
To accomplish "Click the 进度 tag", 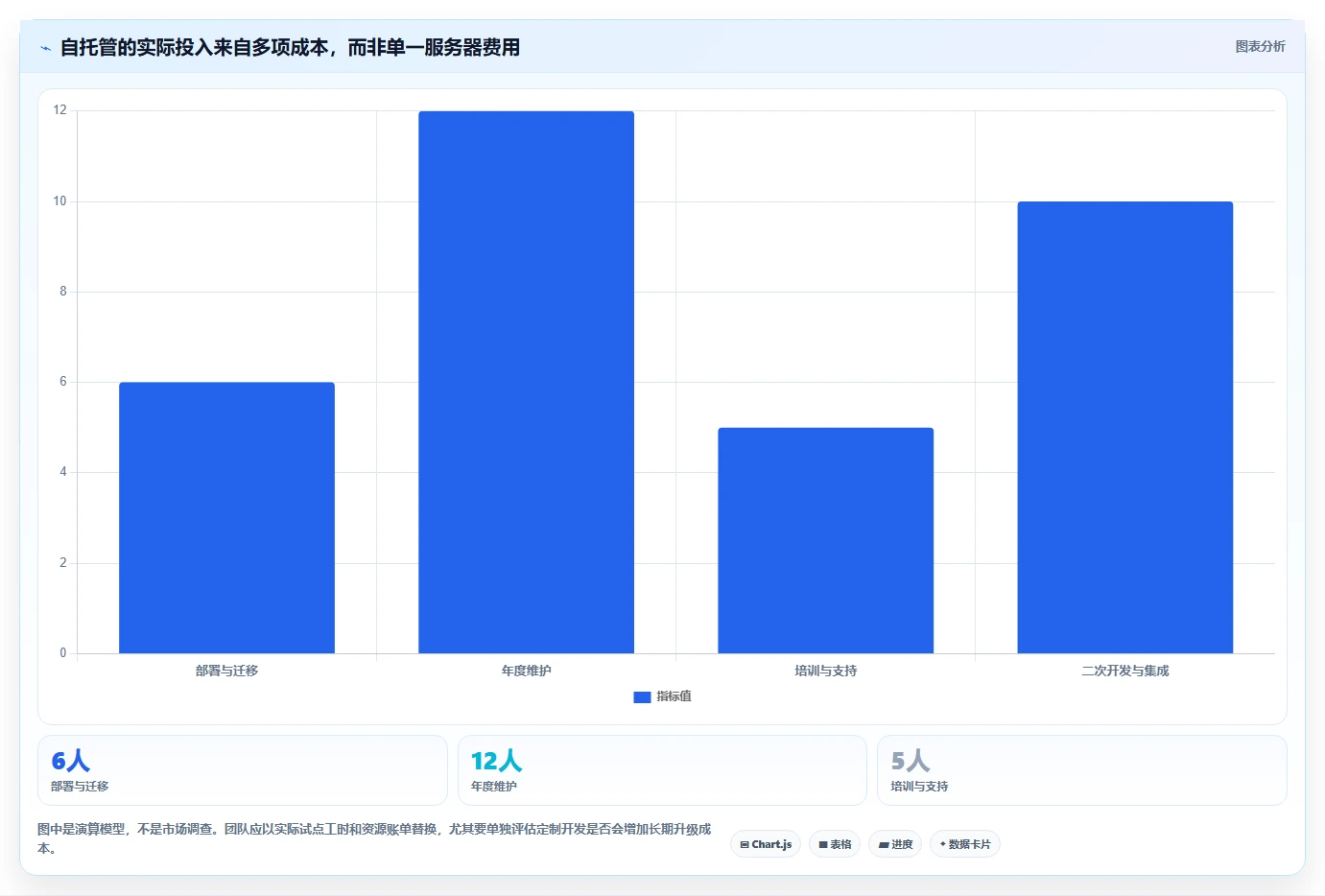I will tap(895, 844).
